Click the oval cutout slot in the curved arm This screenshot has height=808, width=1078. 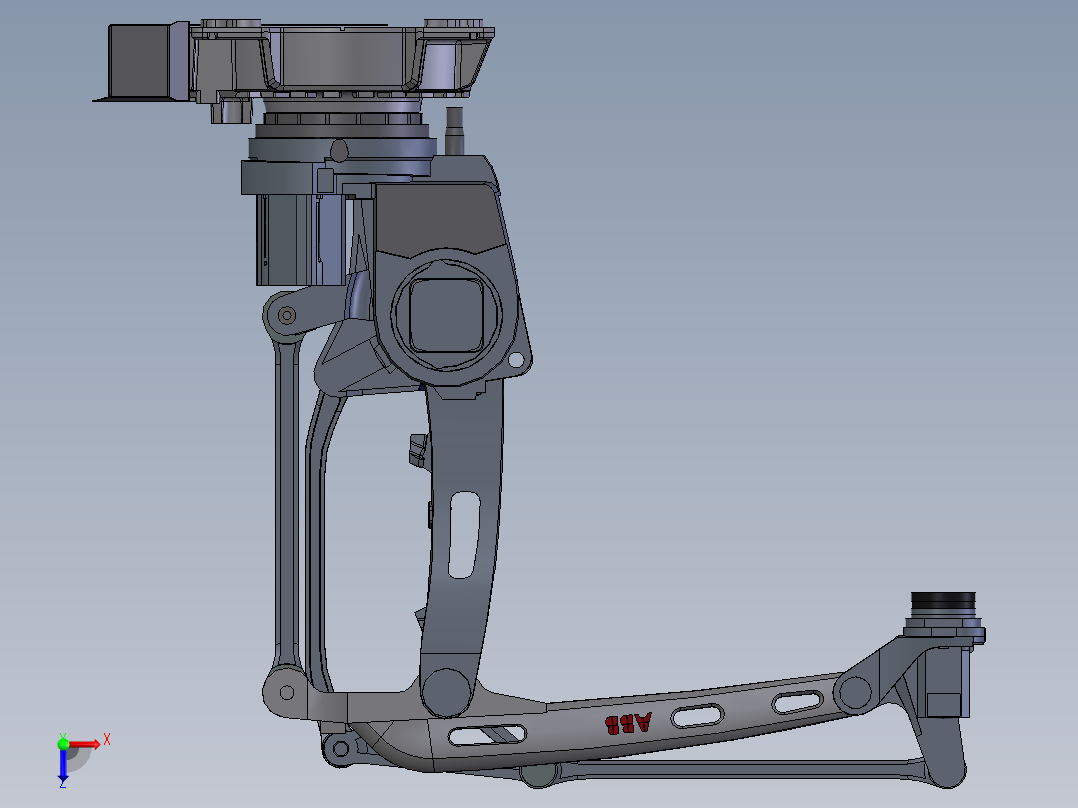465,535
